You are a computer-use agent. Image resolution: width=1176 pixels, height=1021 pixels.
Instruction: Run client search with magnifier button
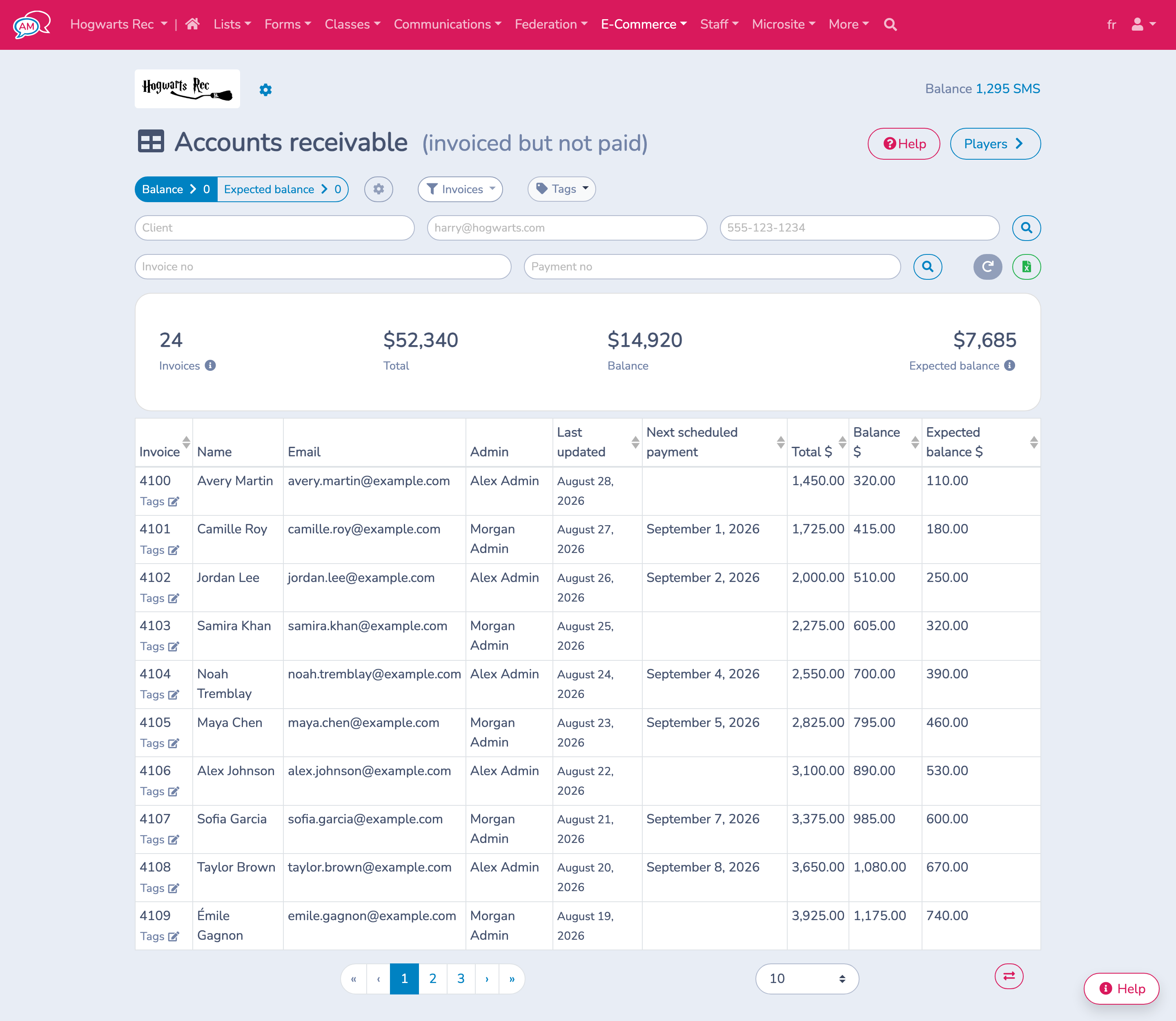(x=1026, y=228)
